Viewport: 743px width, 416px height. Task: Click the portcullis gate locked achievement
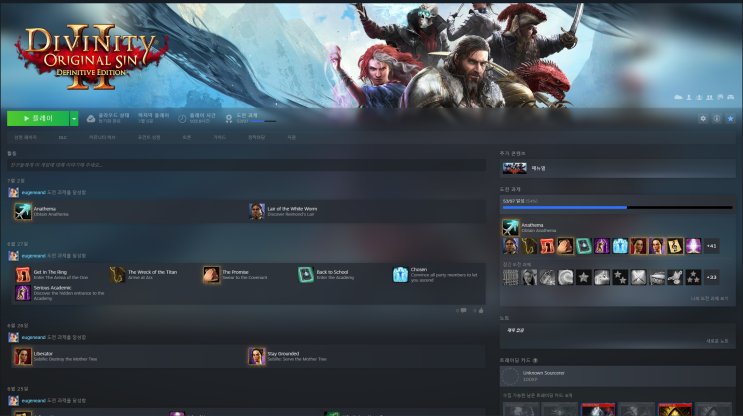click(x=510, y=277)
